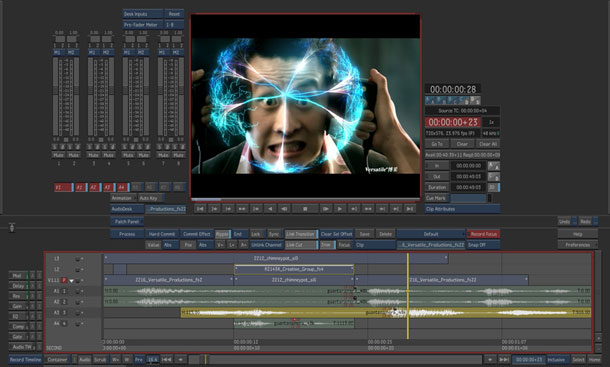Jump to start with the first transport icon
610x367 pixels.
click(200, 209)
